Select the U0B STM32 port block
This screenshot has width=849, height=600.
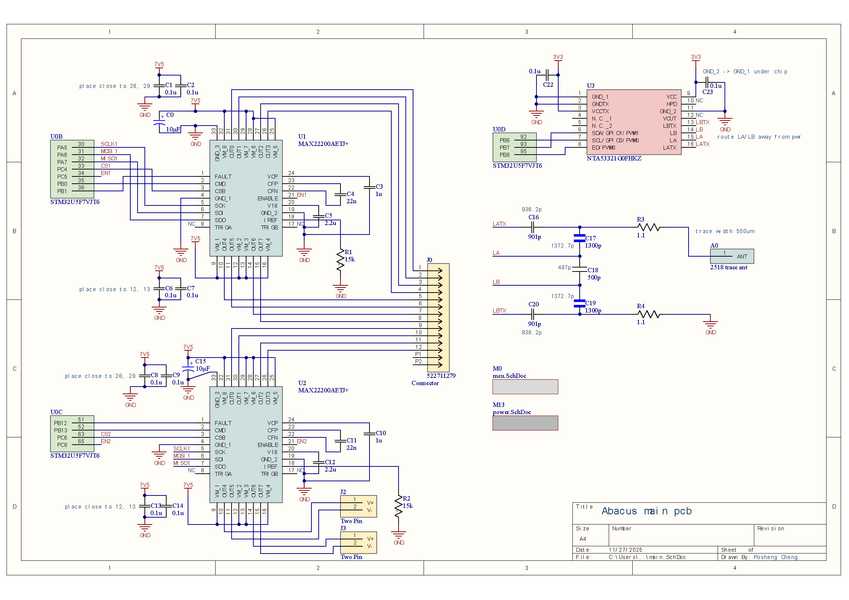tap(74, 168)
